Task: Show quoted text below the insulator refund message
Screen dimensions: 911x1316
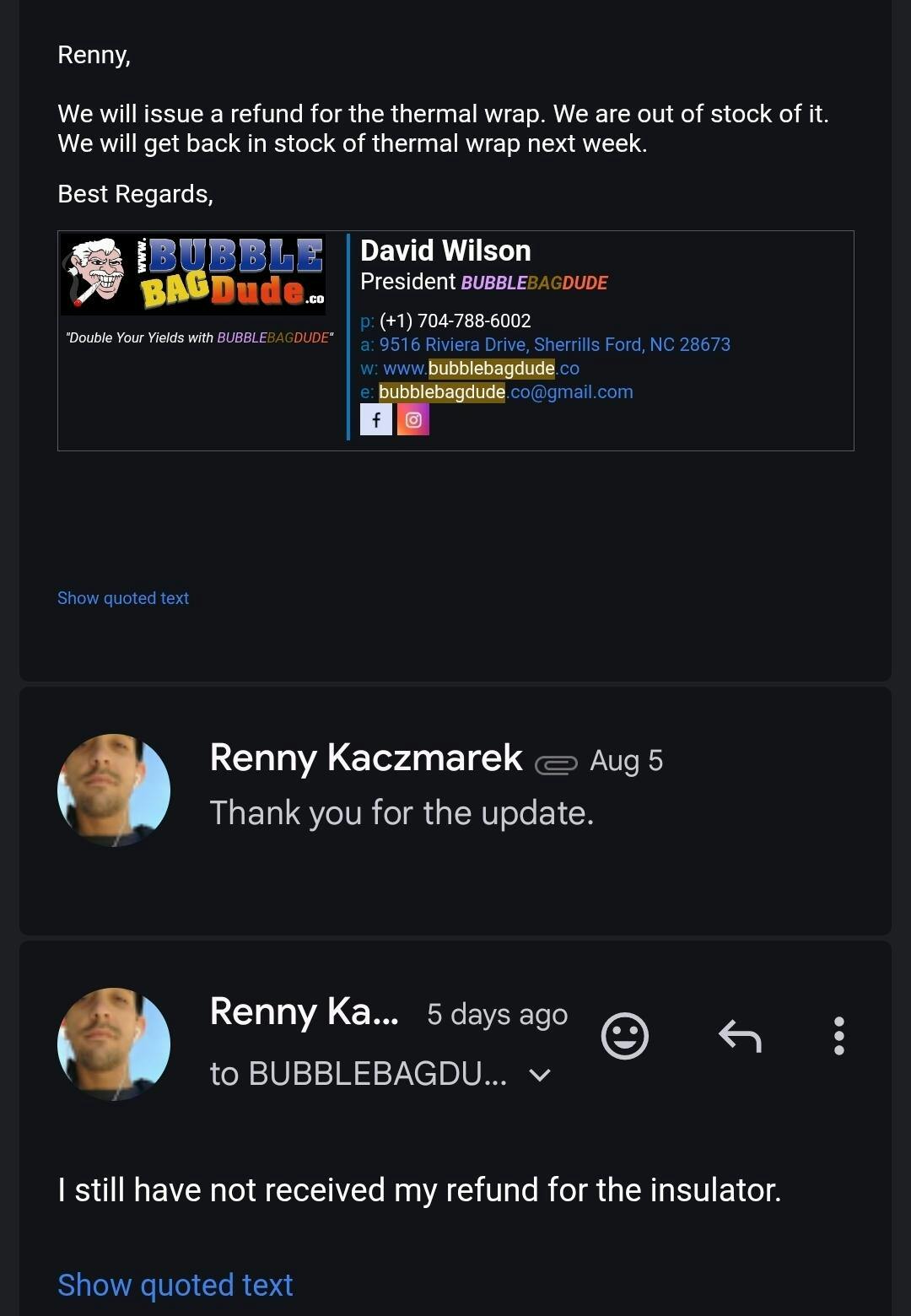Action: (x=175, y=1285)
